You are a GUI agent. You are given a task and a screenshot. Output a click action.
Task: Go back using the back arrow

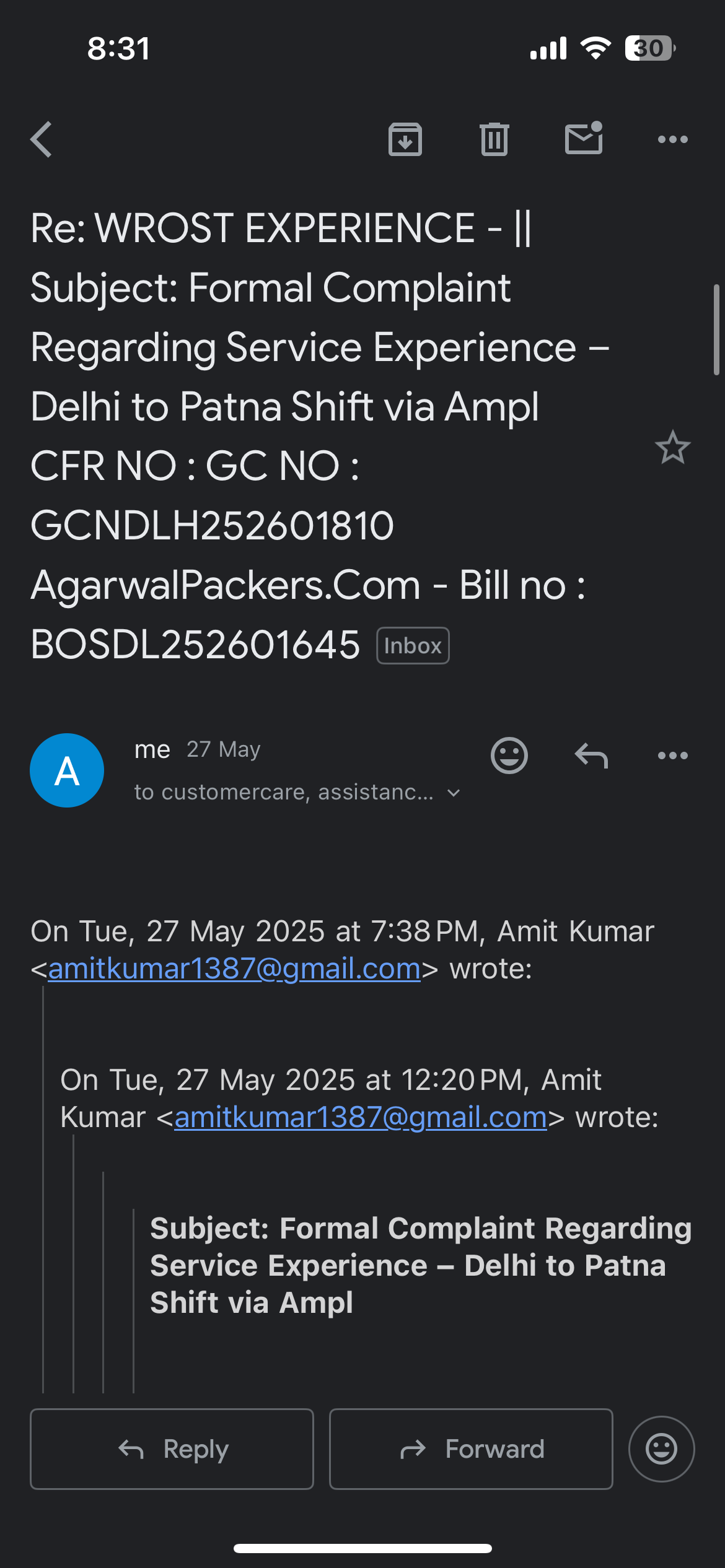point(42,139)
